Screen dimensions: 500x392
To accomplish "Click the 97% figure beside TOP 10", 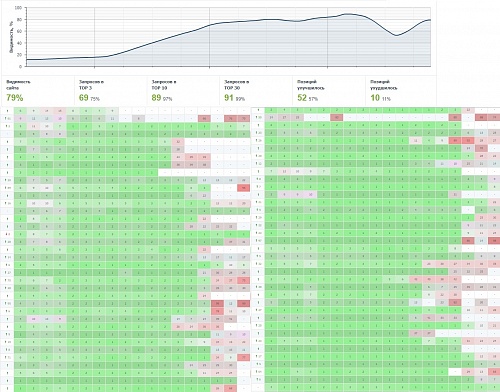I will click(168, 99).
